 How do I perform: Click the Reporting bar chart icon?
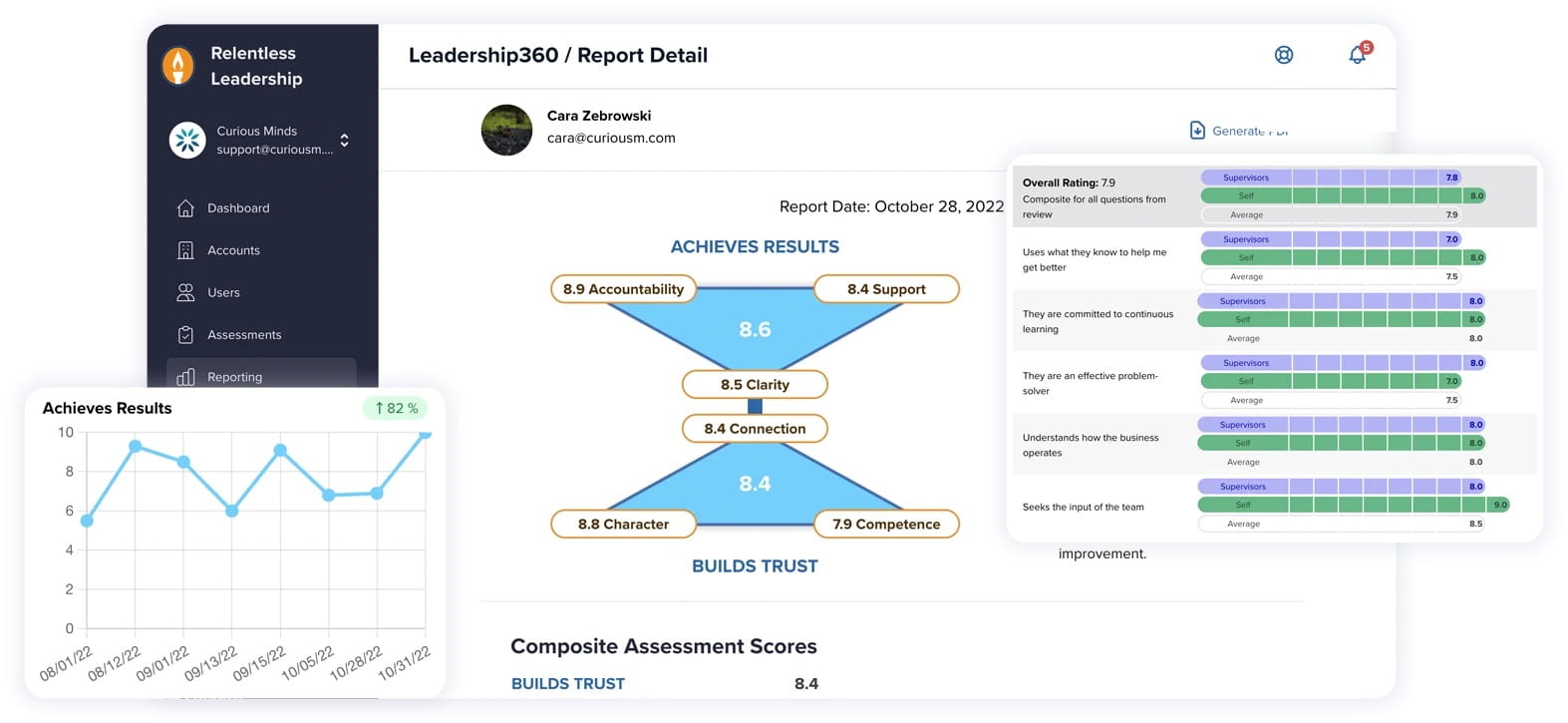(185, 377)
